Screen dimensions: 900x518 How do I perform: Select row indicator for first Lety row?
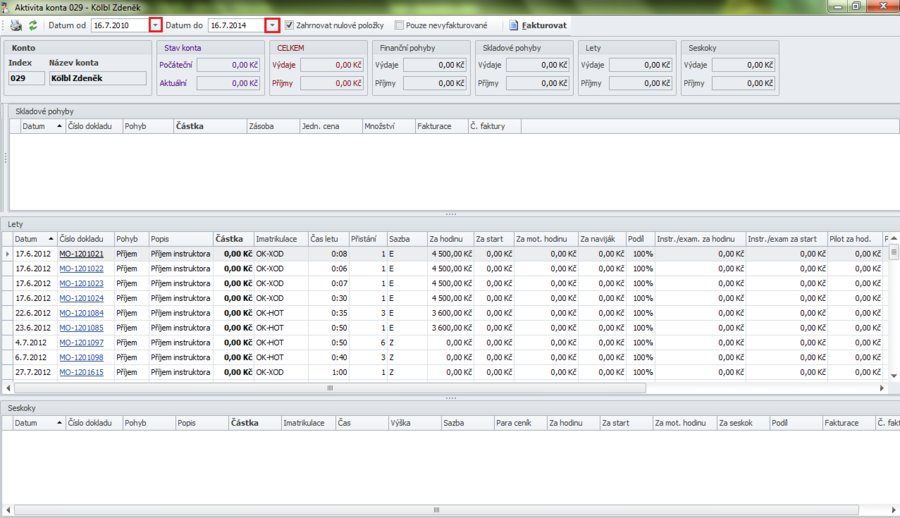click(x=7, y=254)
